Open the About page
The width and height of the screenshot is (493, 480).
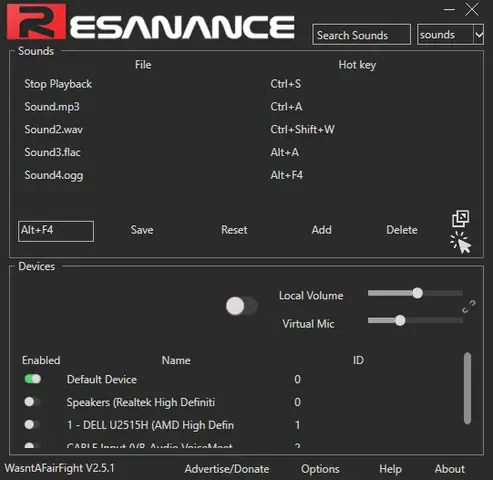pos(449,469)
